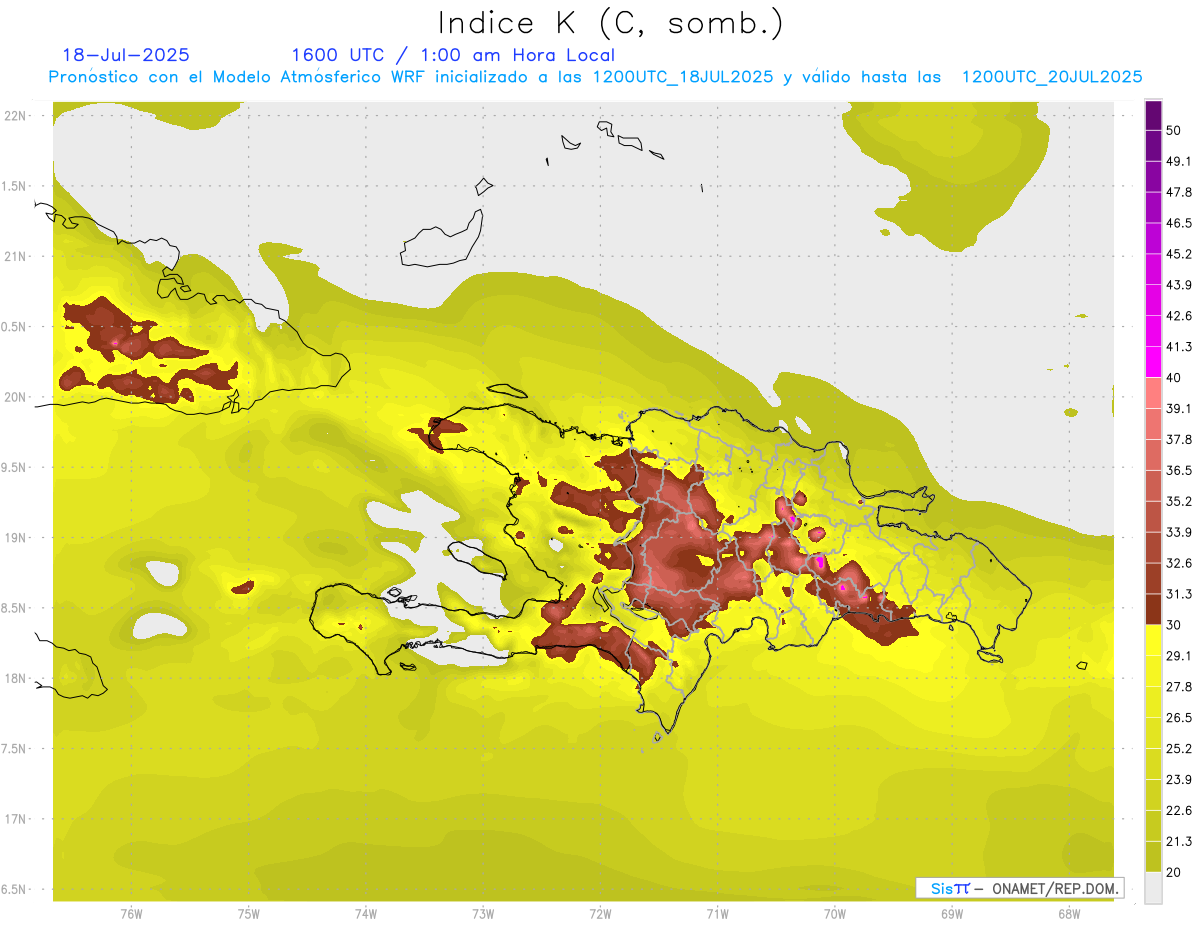This screenshot has height=927, width=1200.
Task: Click the "21N" latitude label
Action: [x=16, y=256]
